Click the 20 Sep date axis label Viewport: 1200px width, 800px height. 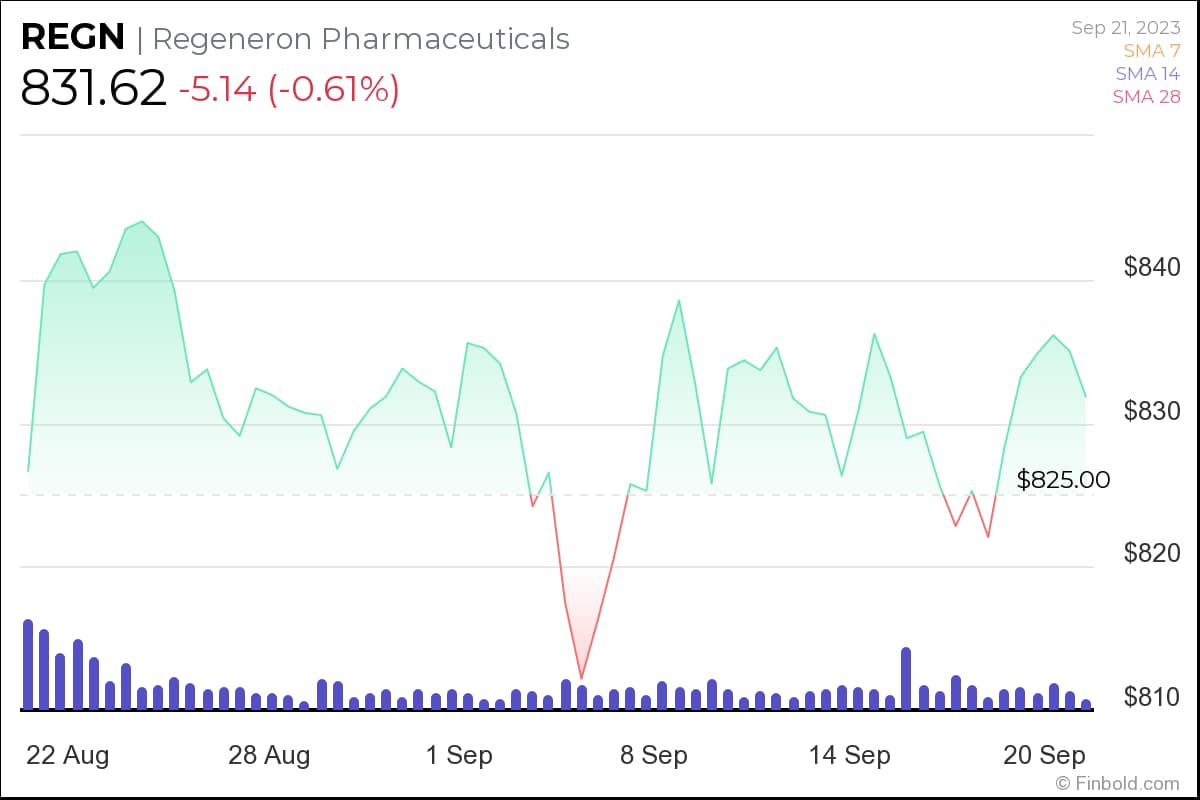(x=1045, y=755)
